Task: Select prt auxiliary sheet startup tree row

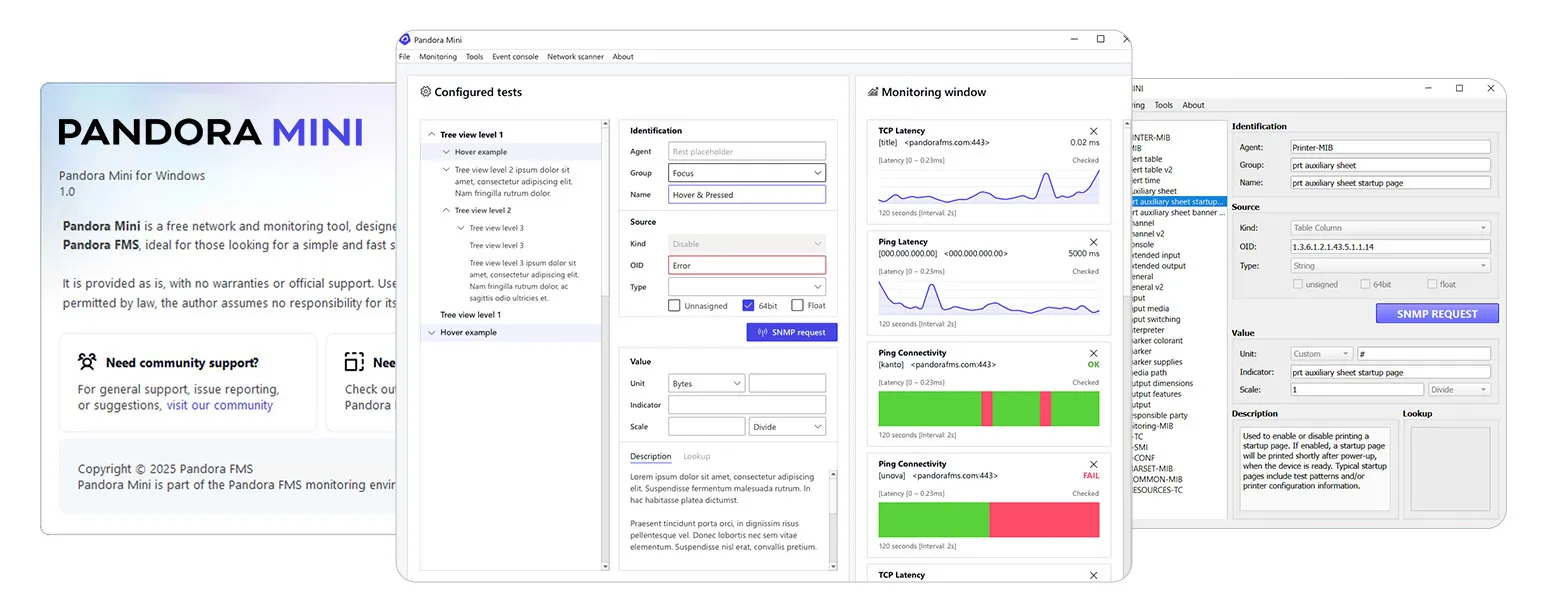Action: point(1178,202)
